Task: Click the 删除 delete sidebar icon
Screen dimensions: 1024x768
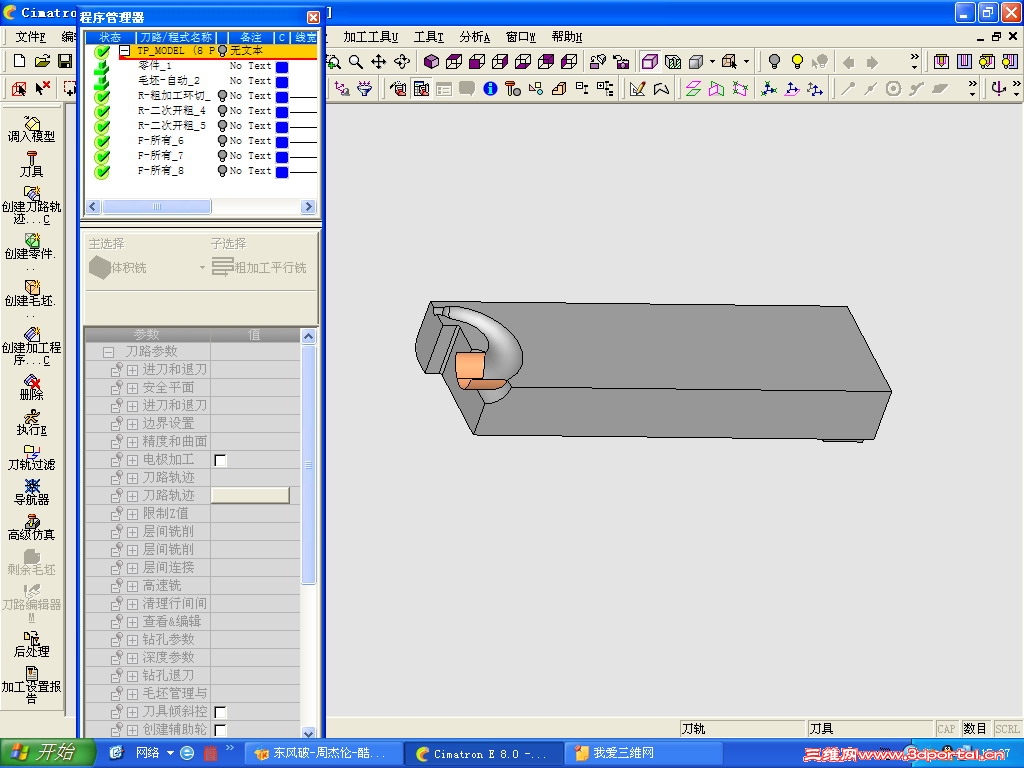Action: pos(31,388)
